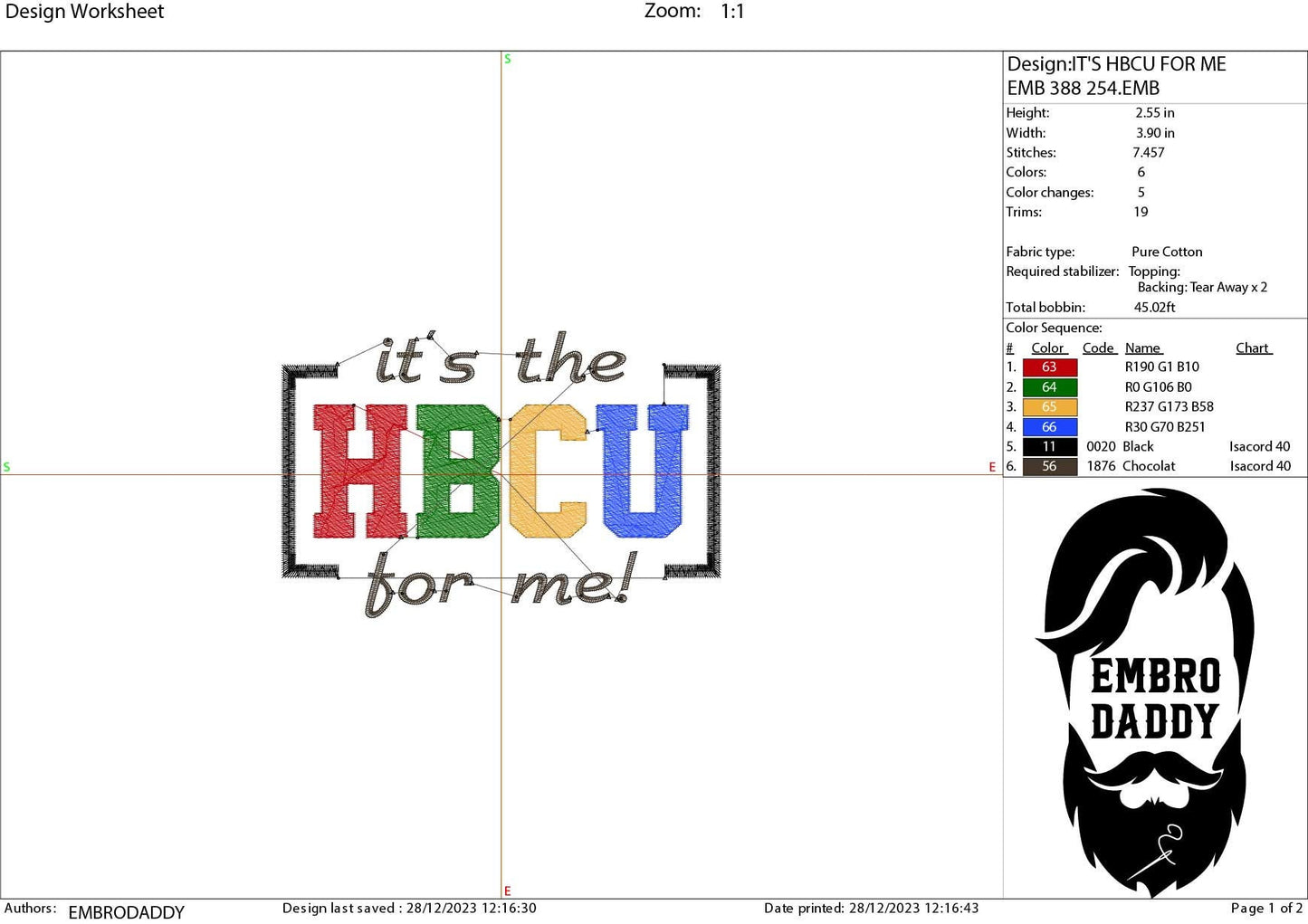Viewport: 1308px width, 924px height.
Task: Toggle the Isacord 40 chart entry
Action: tap(1259, 446)
